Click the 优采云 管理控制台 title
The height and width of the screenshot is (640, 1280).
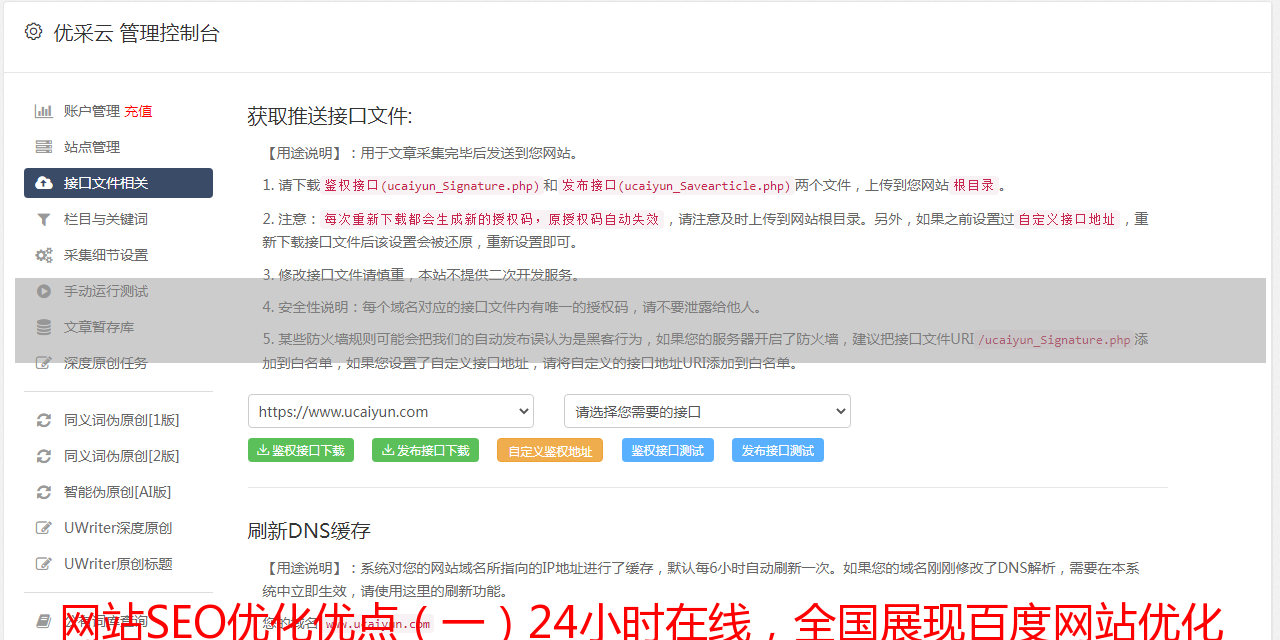(x=136, y=33)
